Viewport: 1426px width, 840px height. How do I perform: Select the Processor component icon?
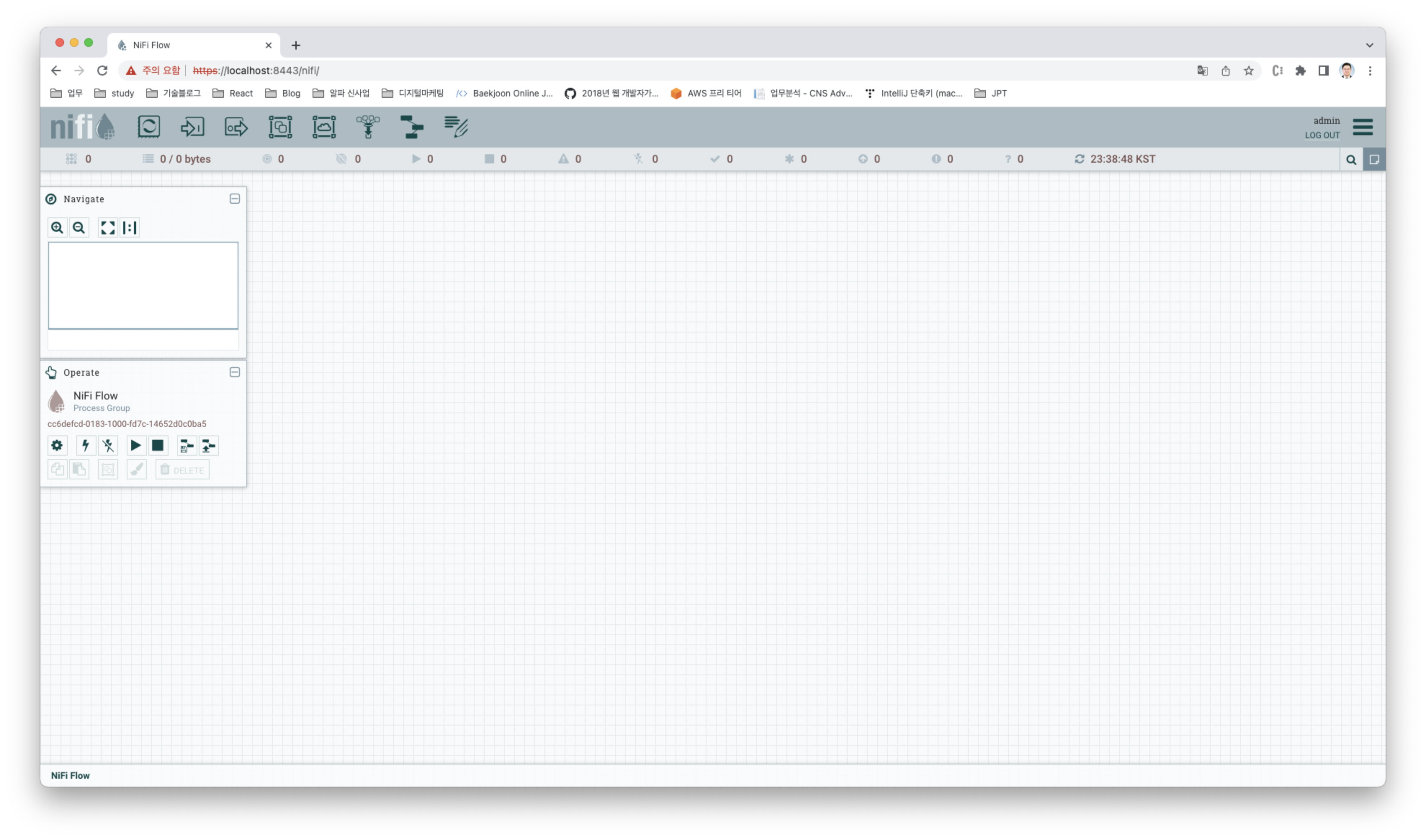[x=148, y=127]
